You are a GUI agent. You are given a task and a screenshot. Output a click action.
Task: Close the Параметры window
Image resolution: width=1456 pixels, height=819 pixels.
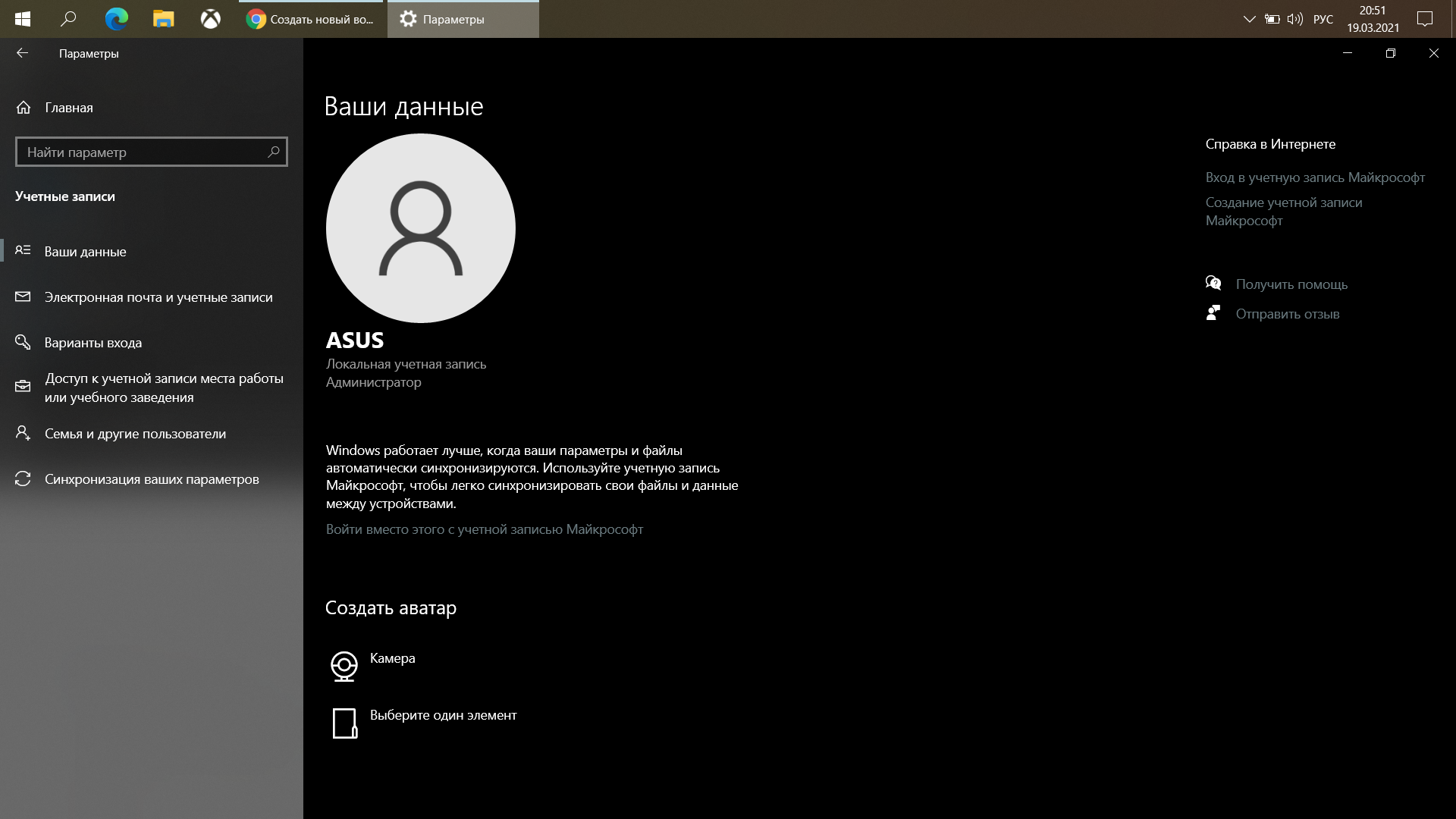pyautogui.click(x=1434, y=53)
